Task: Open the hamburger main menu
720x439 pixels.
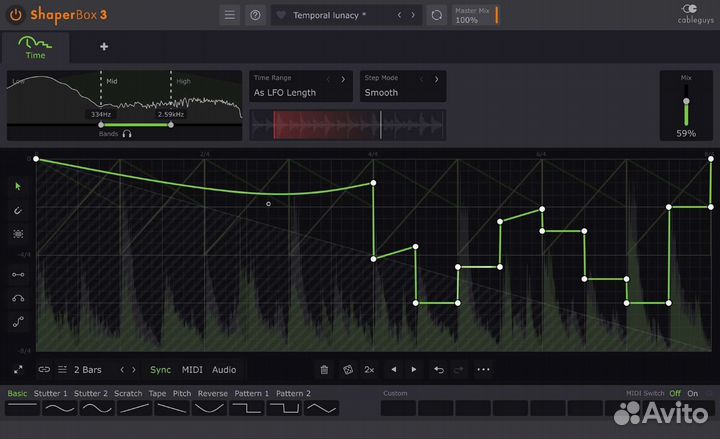Action: (230, 15)
